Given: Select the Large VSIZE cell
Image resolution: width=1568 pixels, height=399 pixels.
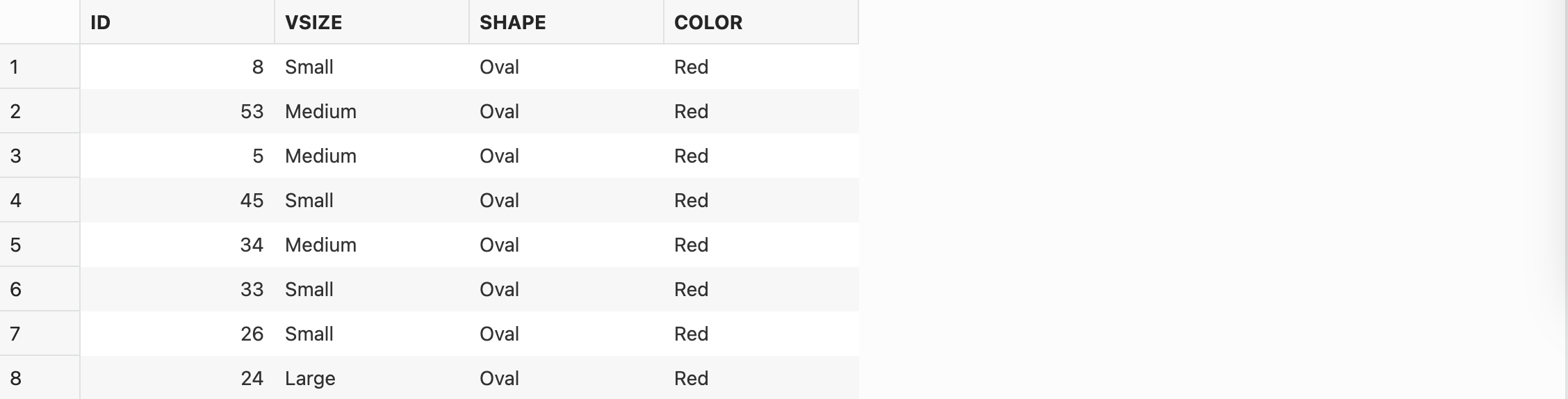Looking at the screenshot, I should pos(371,378).
